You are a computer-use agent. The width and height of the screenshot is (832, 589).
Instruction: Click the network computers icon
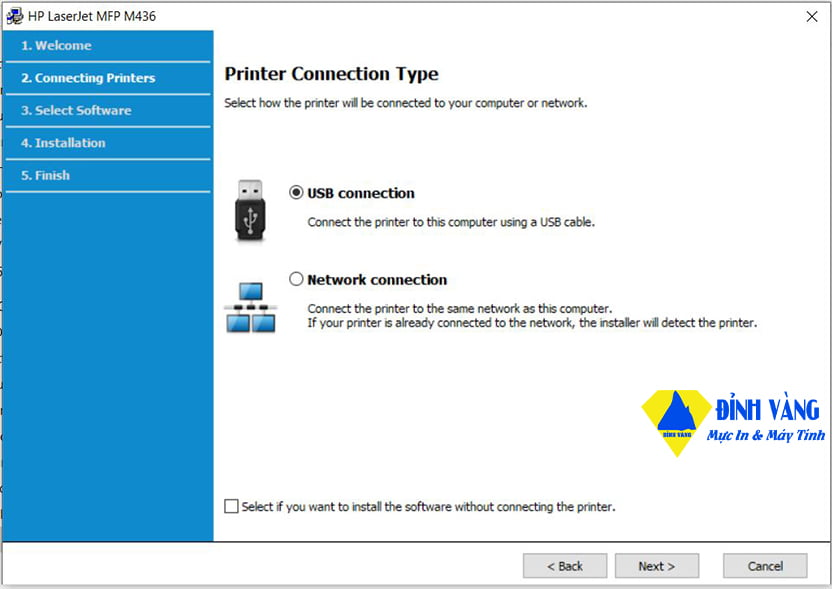pyautogui.click(x=250, y=307)
